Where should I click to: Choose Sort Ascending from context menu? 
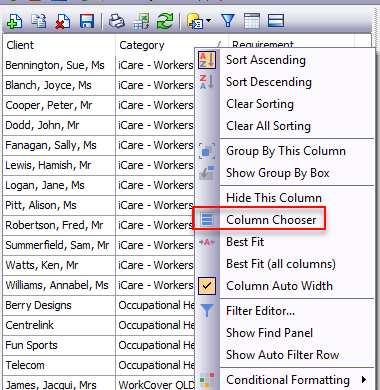[x=266, y=60]
